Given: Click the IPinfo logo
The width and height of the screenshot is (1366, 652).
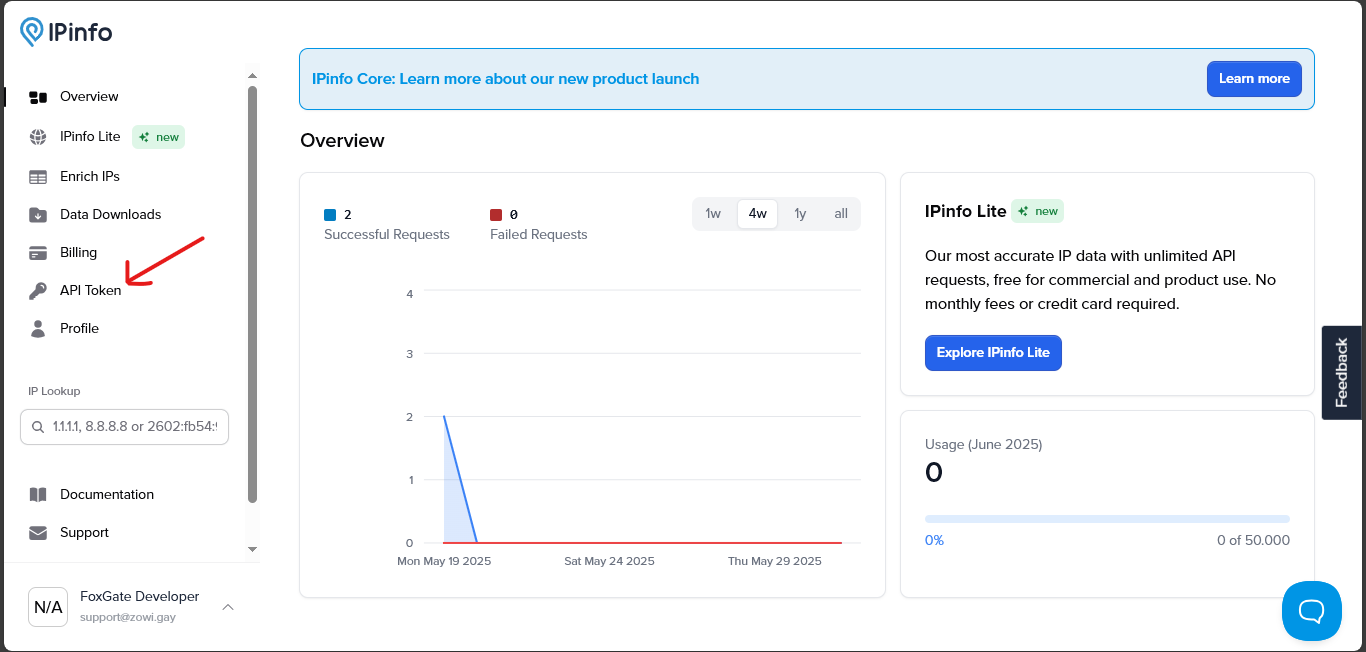Looking at the screenshot, I should pyautogui.click(x=66, y=32).
